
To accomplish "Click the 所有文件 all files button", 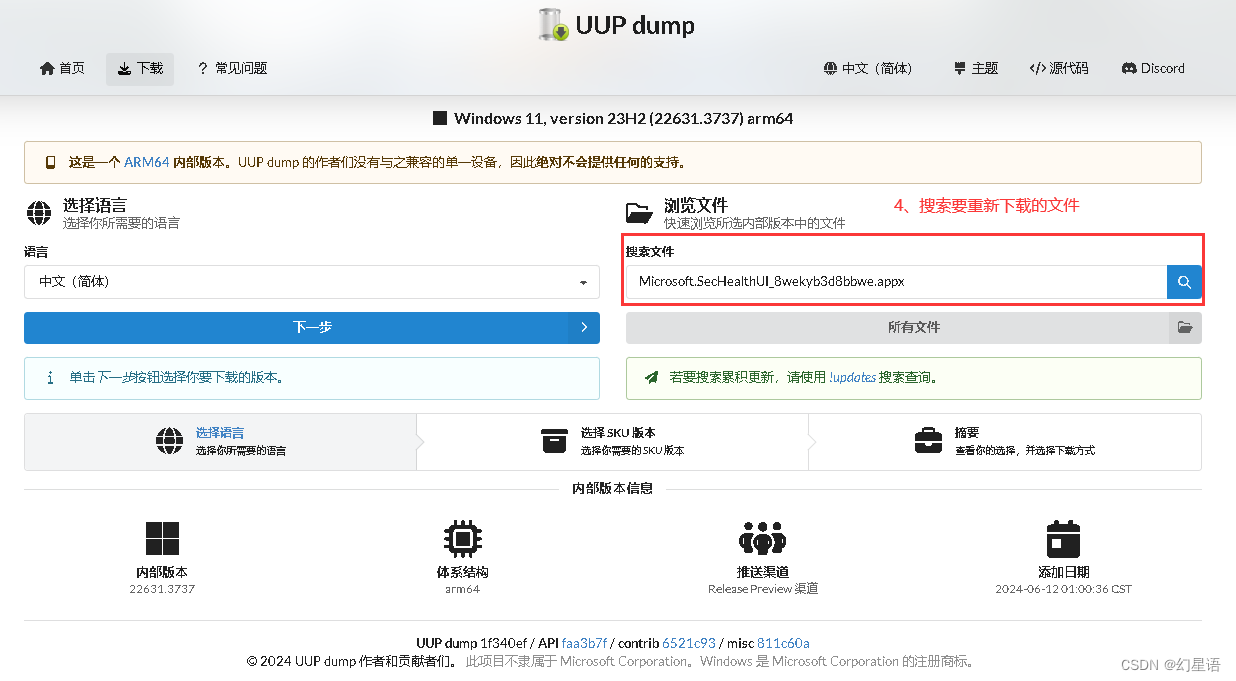I will 914,328.
